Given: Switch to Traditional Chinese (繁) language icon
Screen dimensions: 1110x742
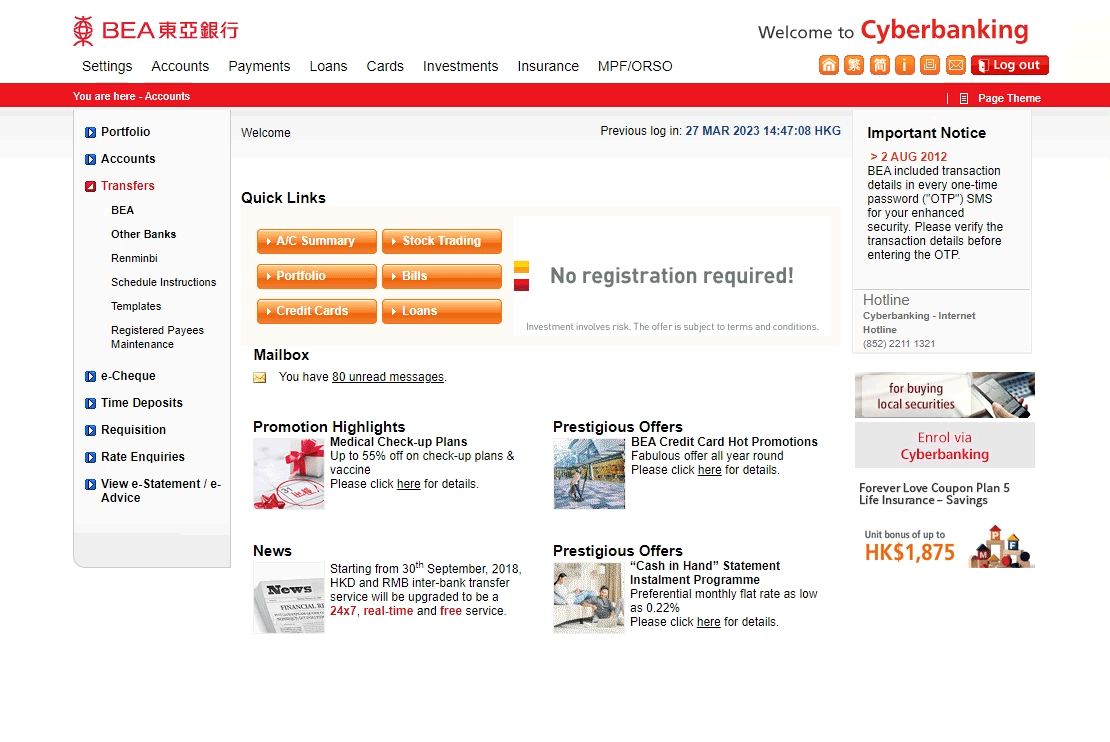Looking at the screenshot, I should pos(854,65).
